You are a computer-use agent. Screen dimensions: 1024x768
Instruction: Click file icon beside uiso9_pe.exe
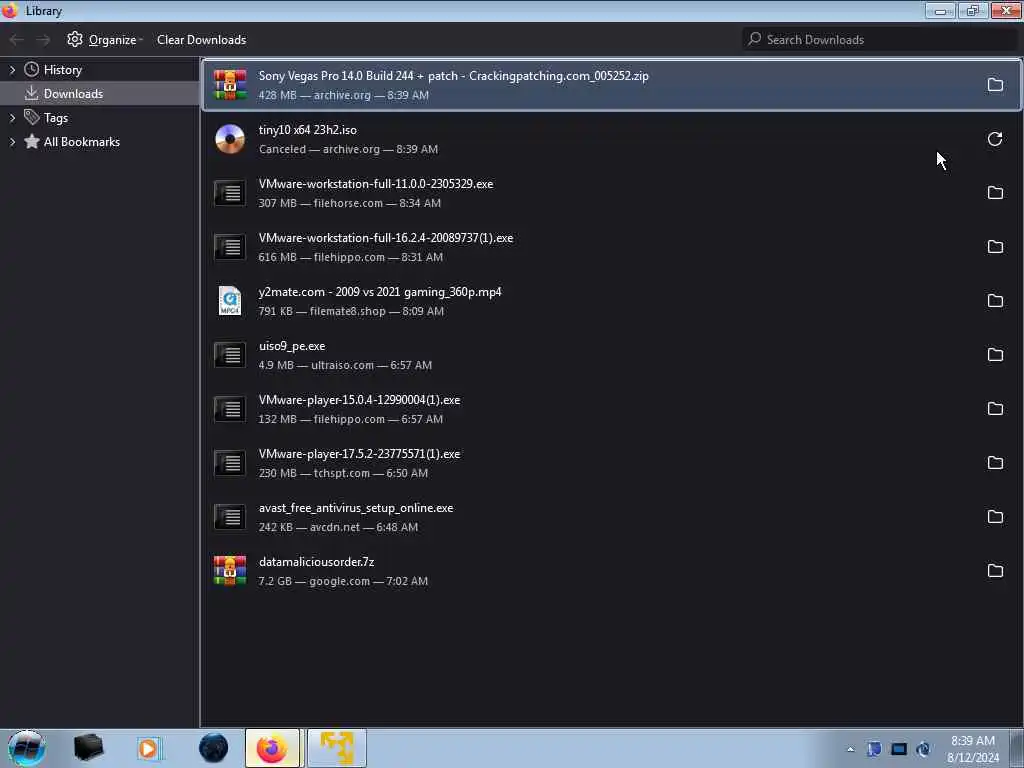[x=230, y=355]
